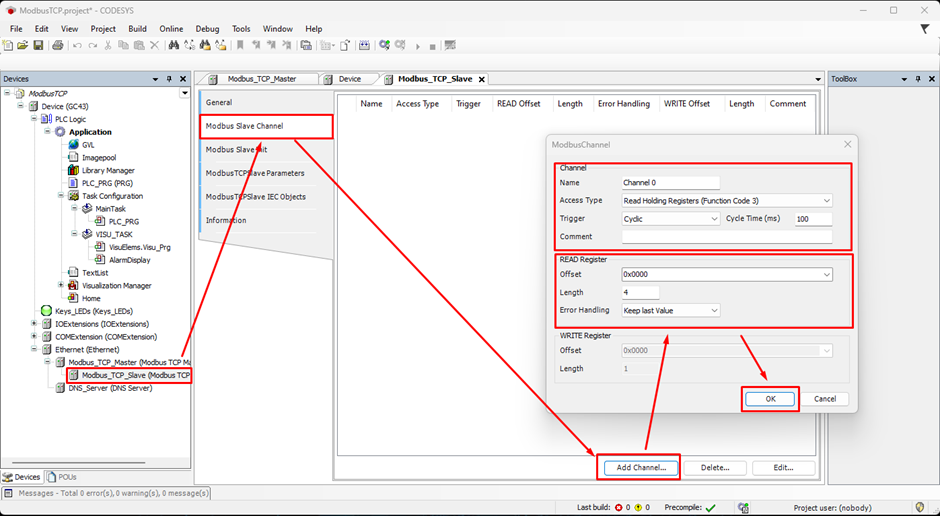
Task: Click the Cycle Time (ms) field
Action: [814, 219]
